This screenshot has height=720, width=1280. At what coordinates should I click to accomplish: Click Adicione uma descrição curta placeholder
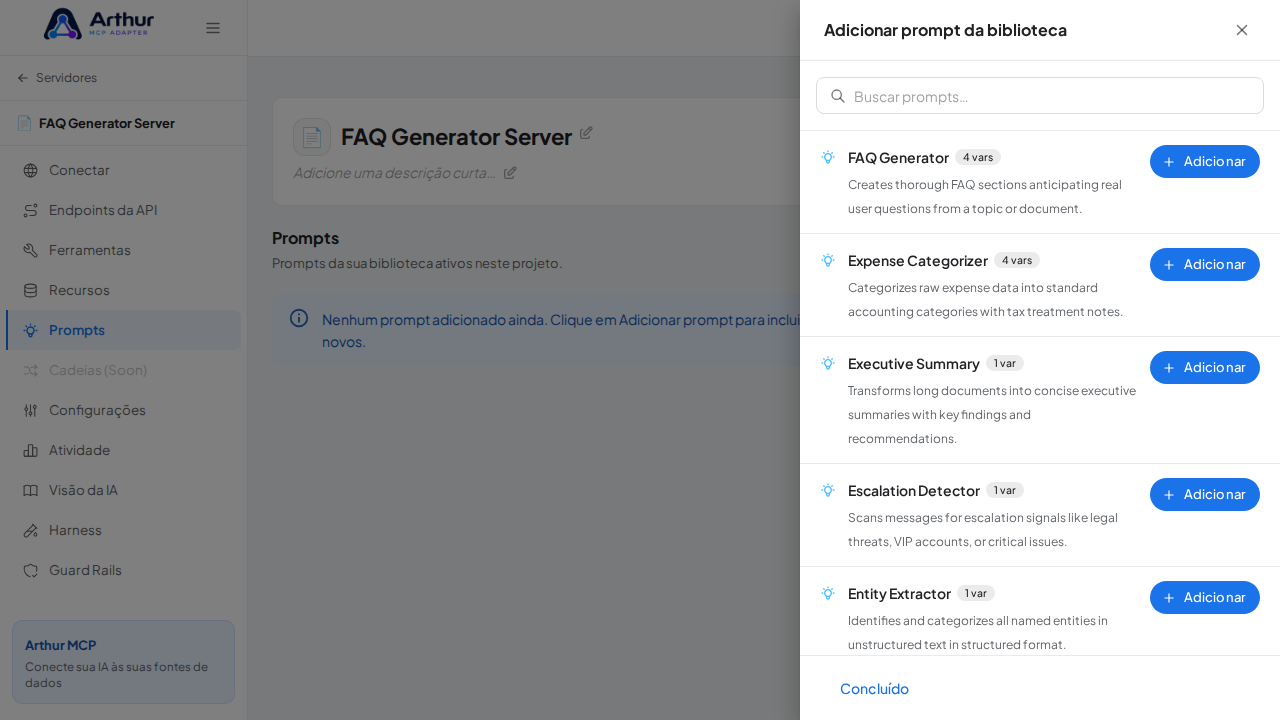394,172
